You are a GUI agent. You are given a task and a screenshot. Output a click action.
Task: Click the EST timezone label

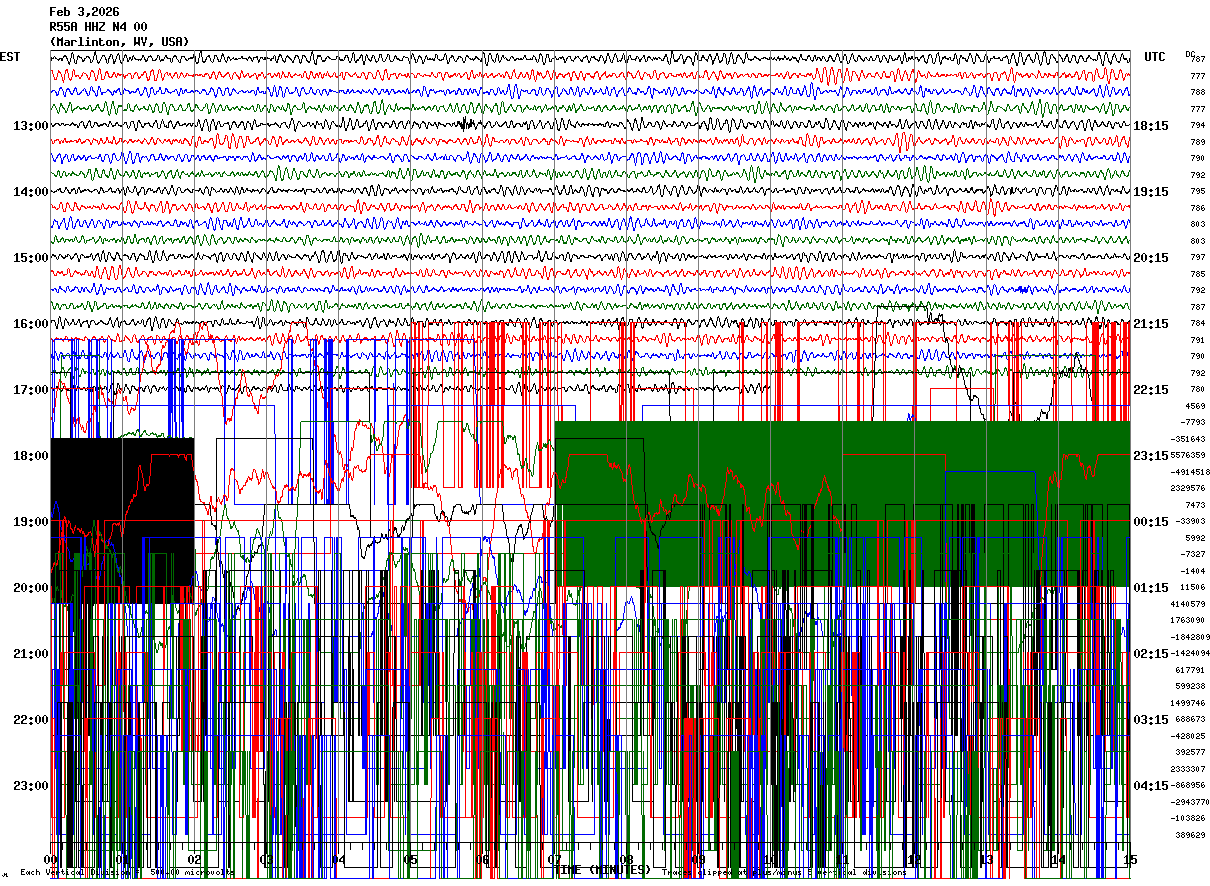click(10, 57)
